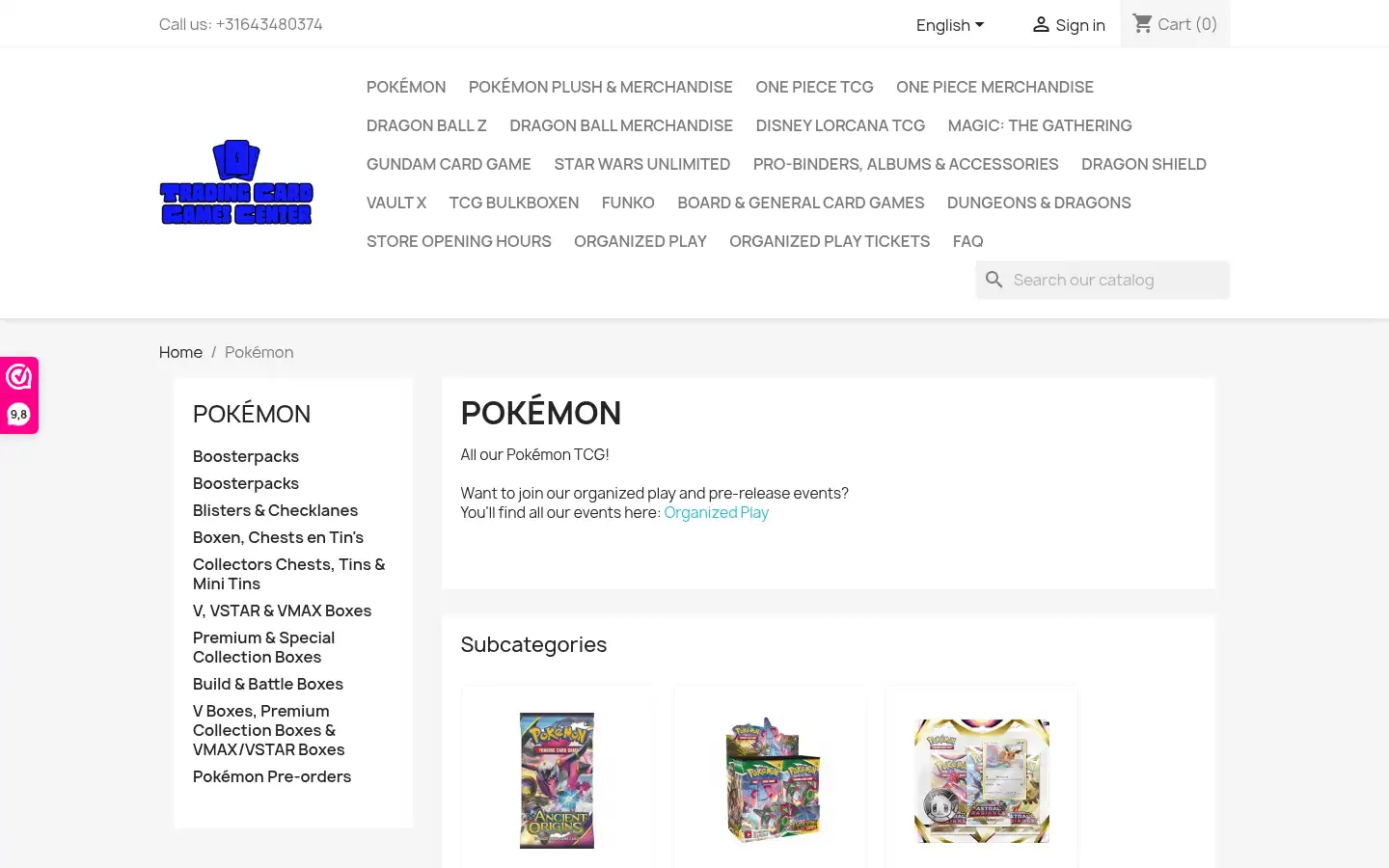Select the Dragon Shield menu item
Image resolution: width=1389 pixels, height=868 pixels.
tap(1144, 164)
